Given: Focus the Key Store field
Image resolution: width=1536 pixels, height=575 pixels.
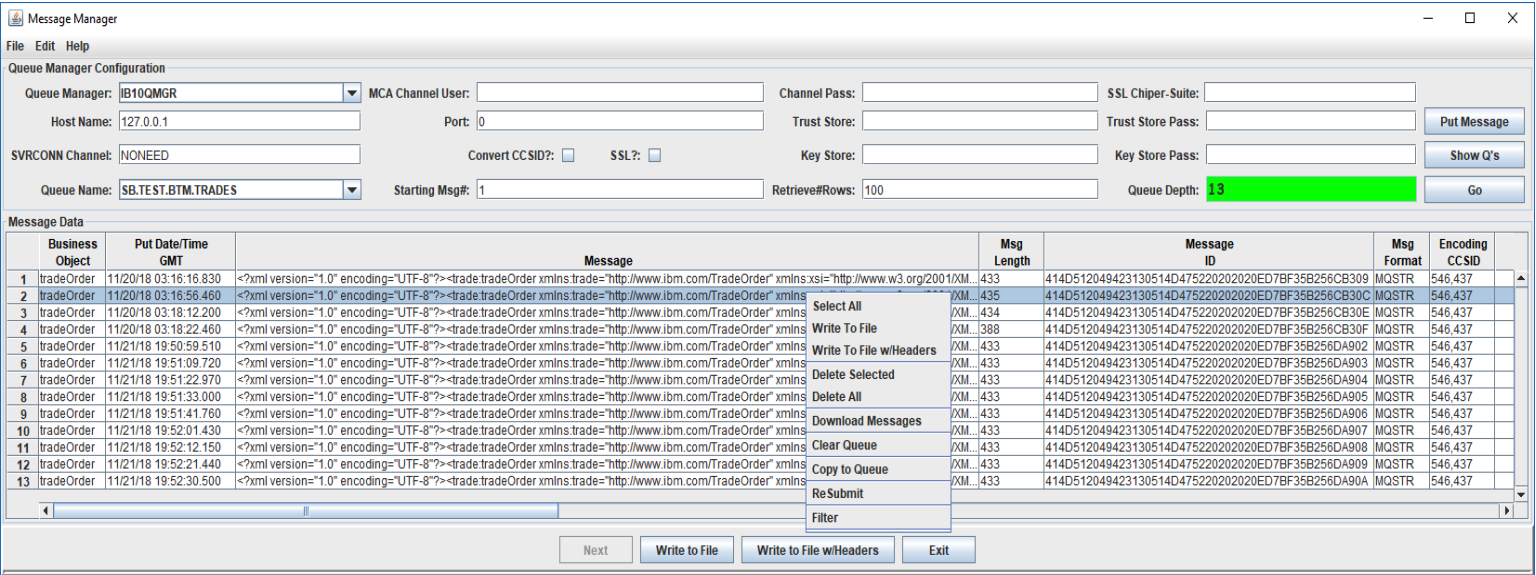Looking at the screenshot, I should coord(979,155).
